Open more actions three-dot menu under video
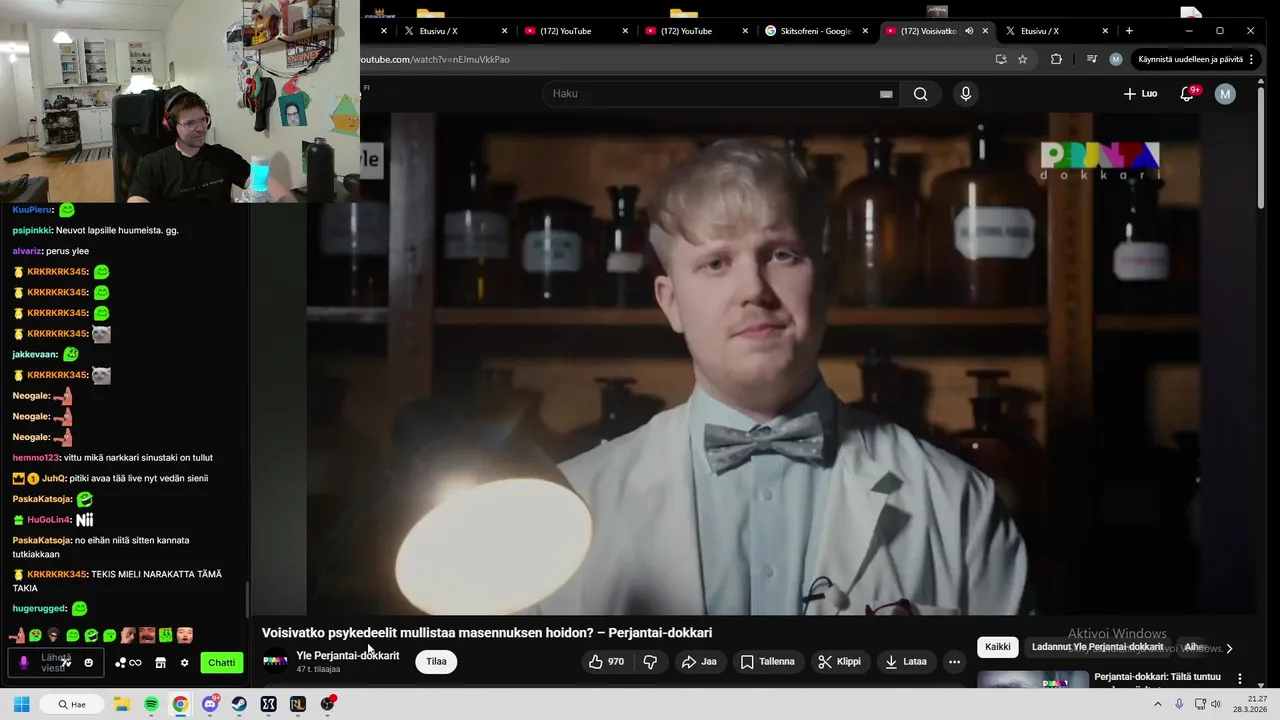The image size is (1280, 720). pos(954,662)
